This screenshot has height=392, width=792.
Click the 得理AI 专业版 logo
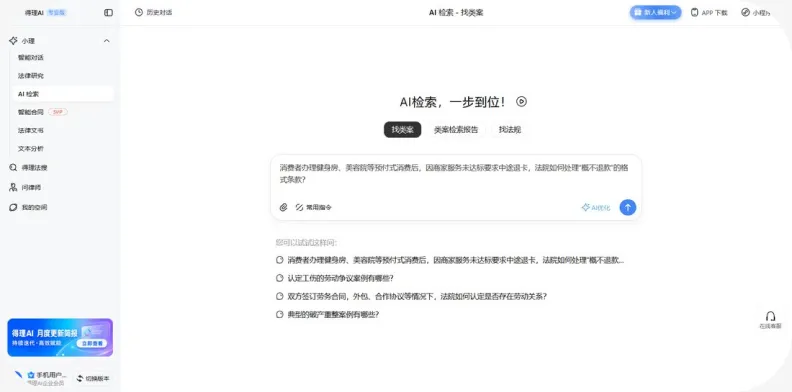(x=45, y=13)
